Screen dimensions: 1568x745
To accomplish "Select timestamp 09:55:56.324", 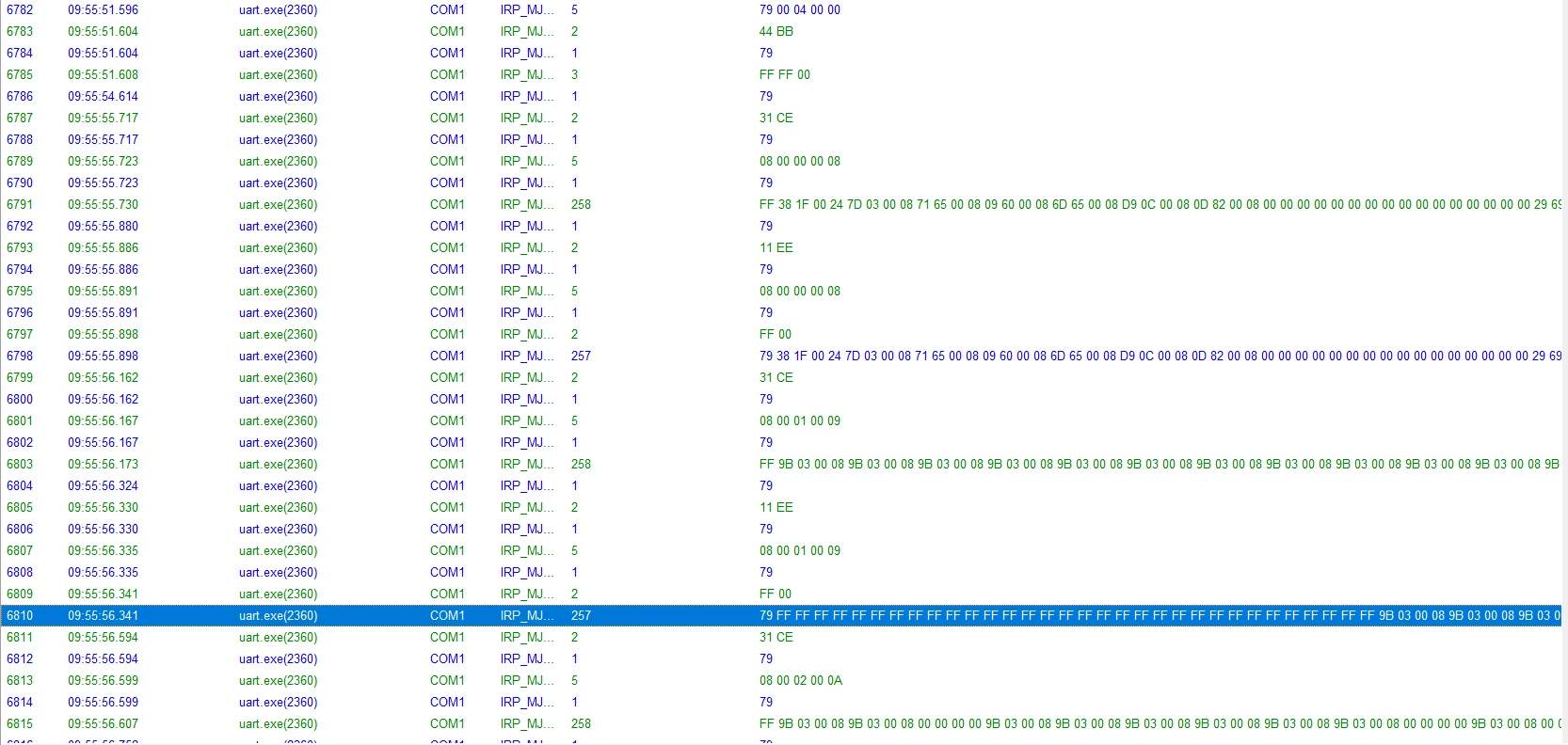I will tap(103, 486).
